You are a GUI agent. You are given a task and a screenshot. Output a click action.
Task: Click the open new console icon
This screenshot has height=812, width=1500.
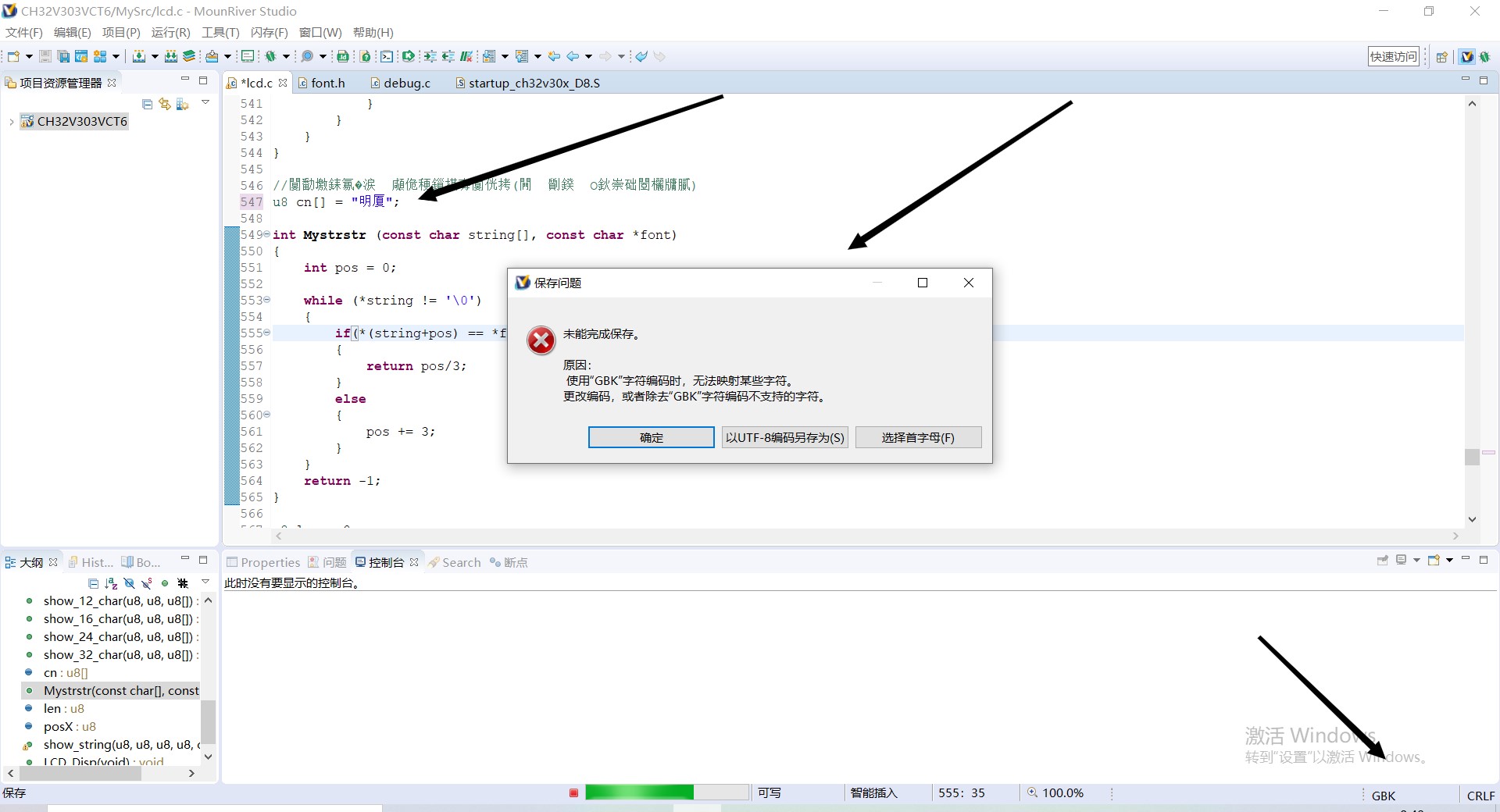pyautogui.click(x=1434, y=561)
